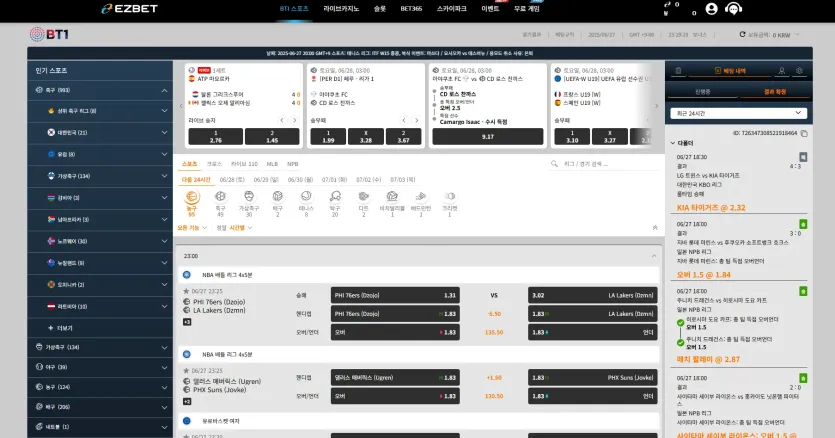Click the league search input field
Screen dimensions: 835x438
[604, 164]
